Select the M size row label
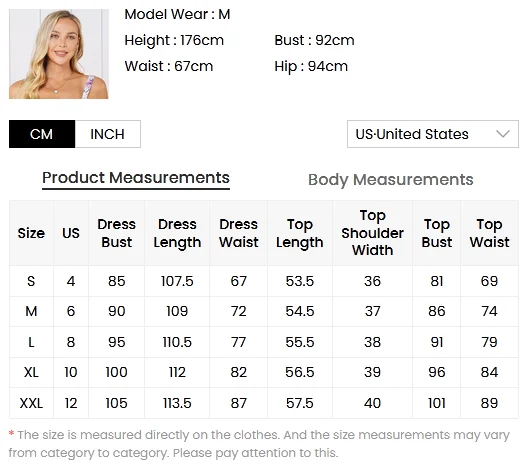Screen dimensions: 530x470 31,311
